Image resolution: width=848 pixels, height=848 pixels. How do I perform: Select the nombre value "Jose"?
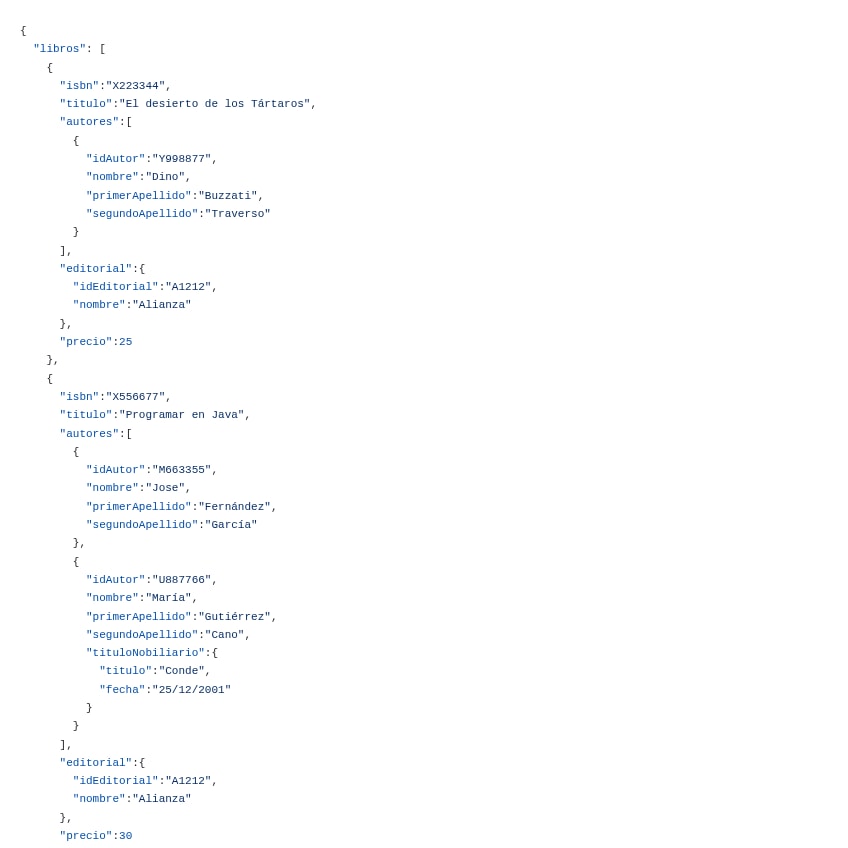(x=165, y=488)
